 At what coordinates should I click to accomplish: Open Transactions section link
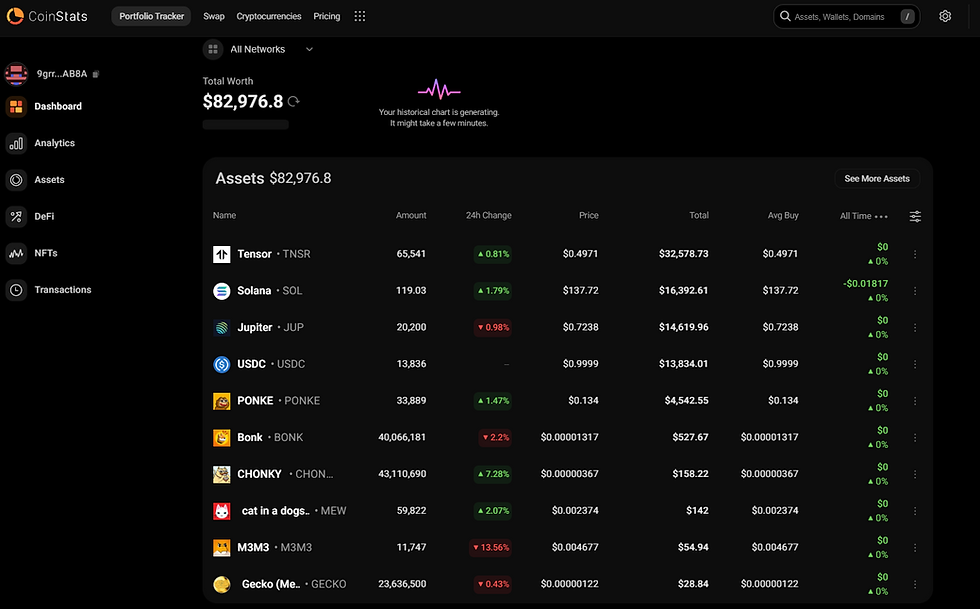(x=62, y=290)
